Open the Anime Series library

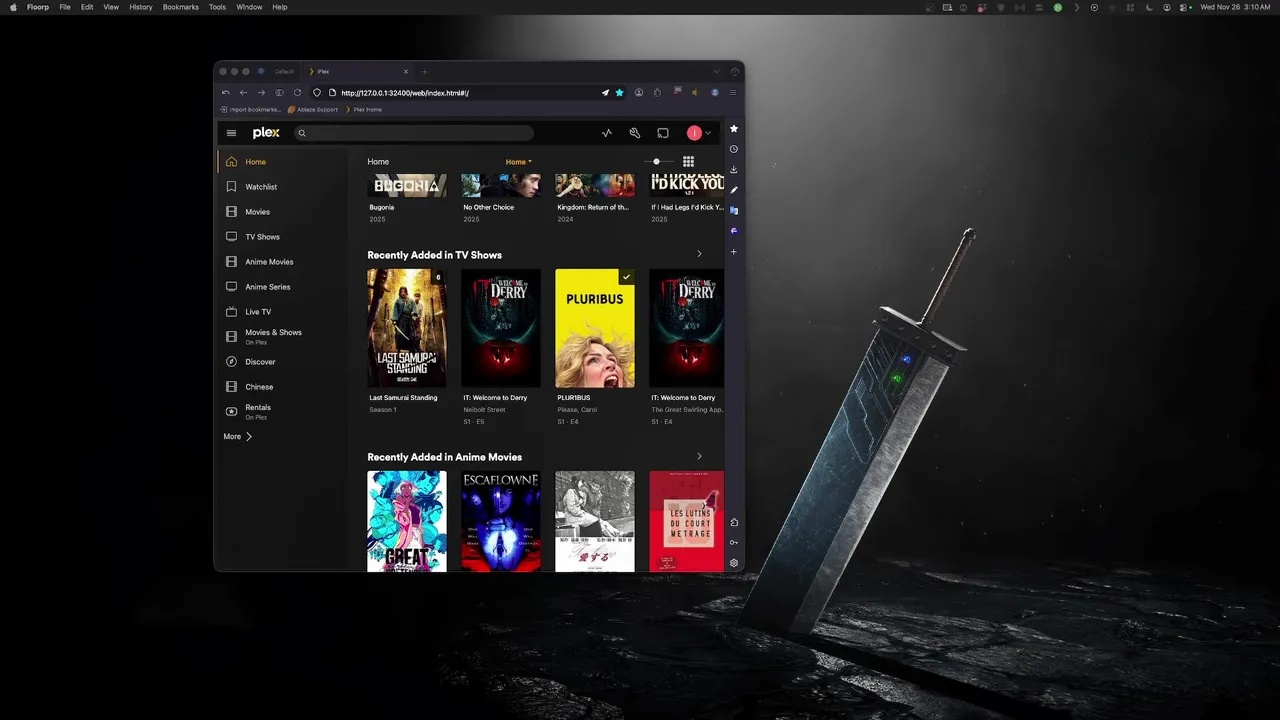282,287
